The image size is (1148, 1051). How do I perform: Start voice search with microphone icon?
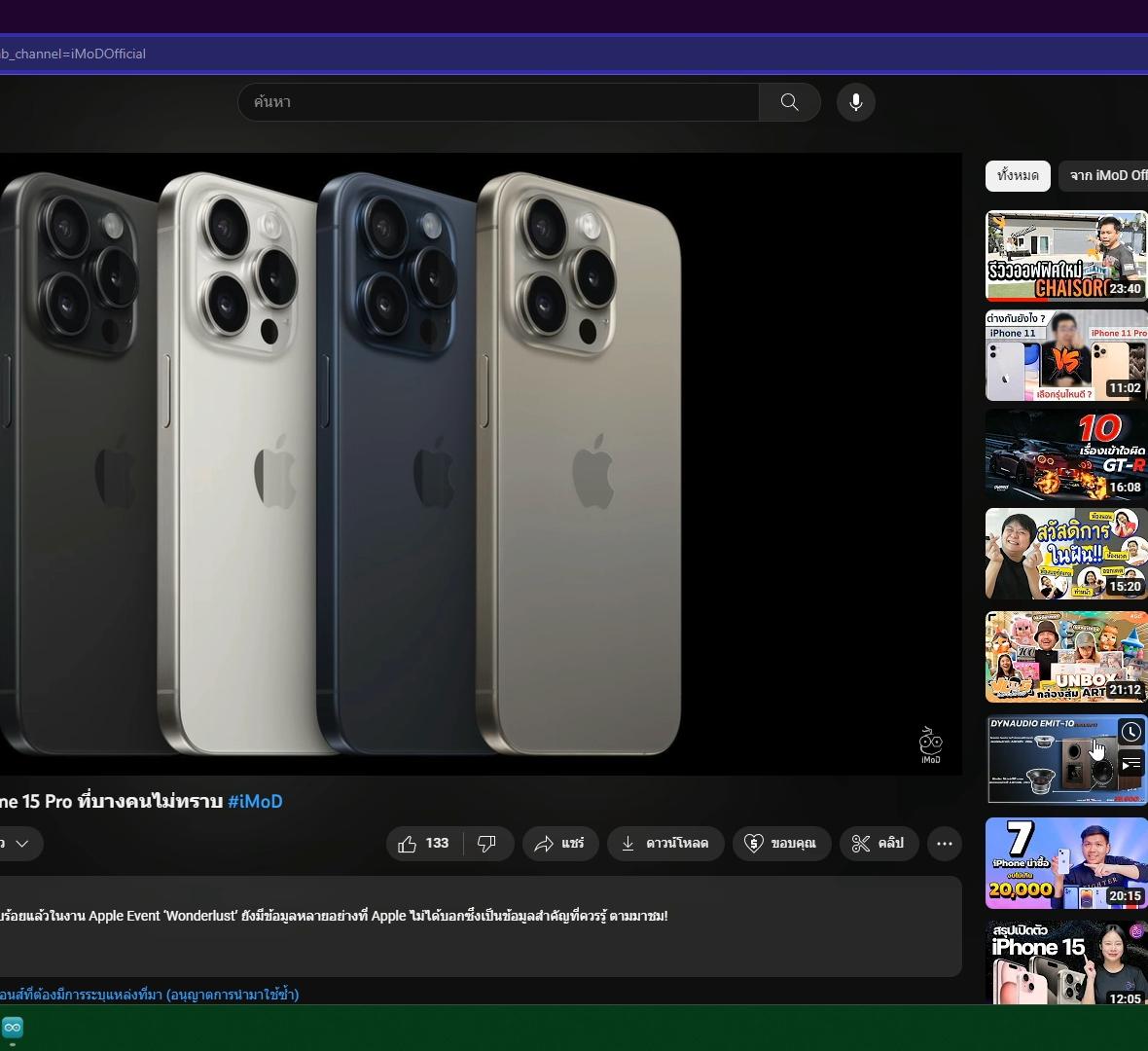856,102
